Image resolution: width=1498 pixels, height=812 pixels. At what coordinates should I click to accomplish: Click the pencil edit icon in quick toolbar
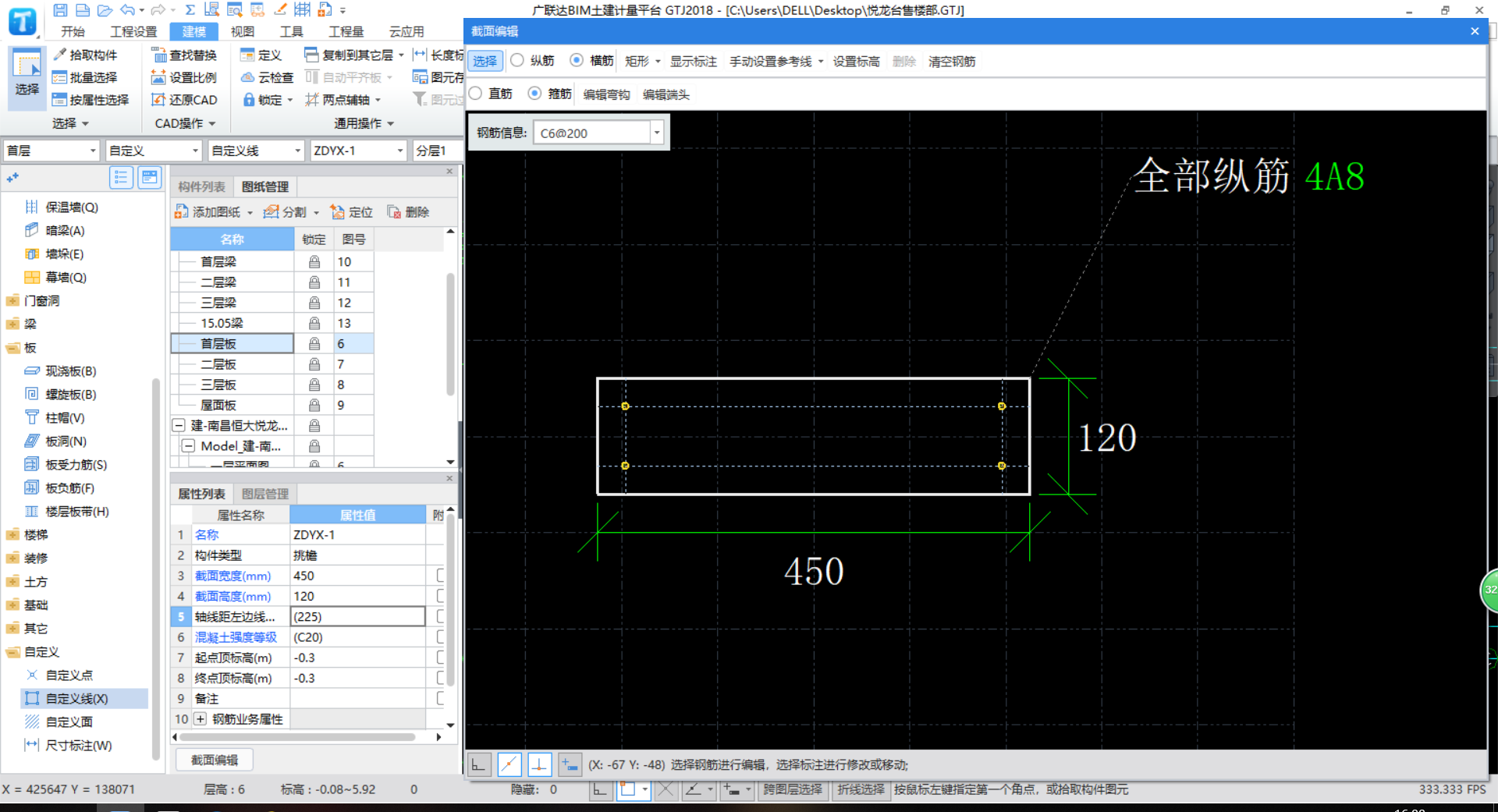click(280, 10)
